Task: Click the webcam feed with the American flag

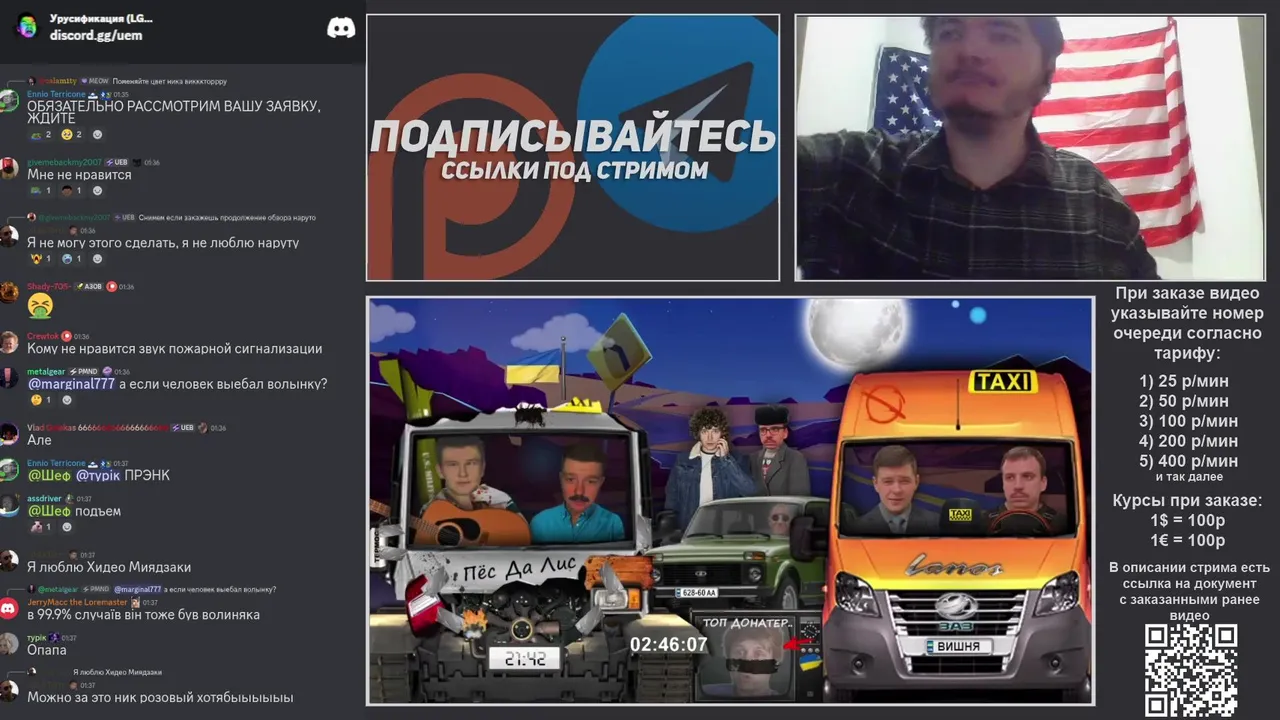Action: pos(1029,147)
